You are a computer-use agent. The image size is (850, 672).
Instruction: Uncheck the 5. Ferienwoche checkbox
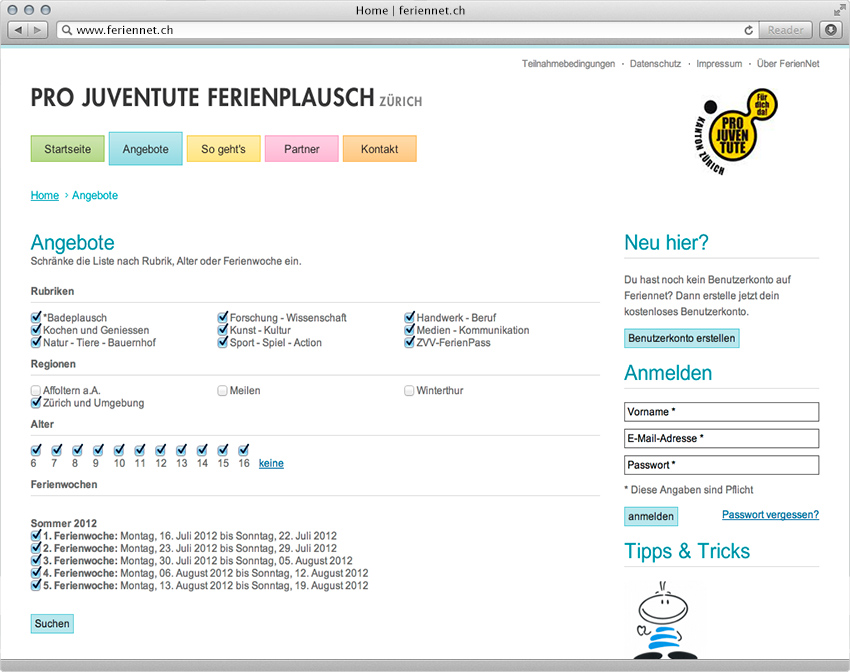pyautogui.click(x=36, y=585)
